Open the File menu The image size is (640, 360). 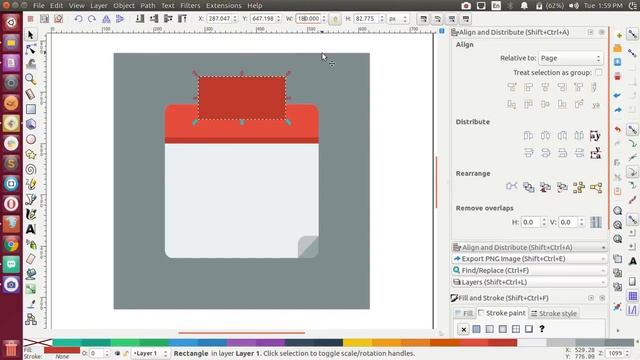pos(39,6)
